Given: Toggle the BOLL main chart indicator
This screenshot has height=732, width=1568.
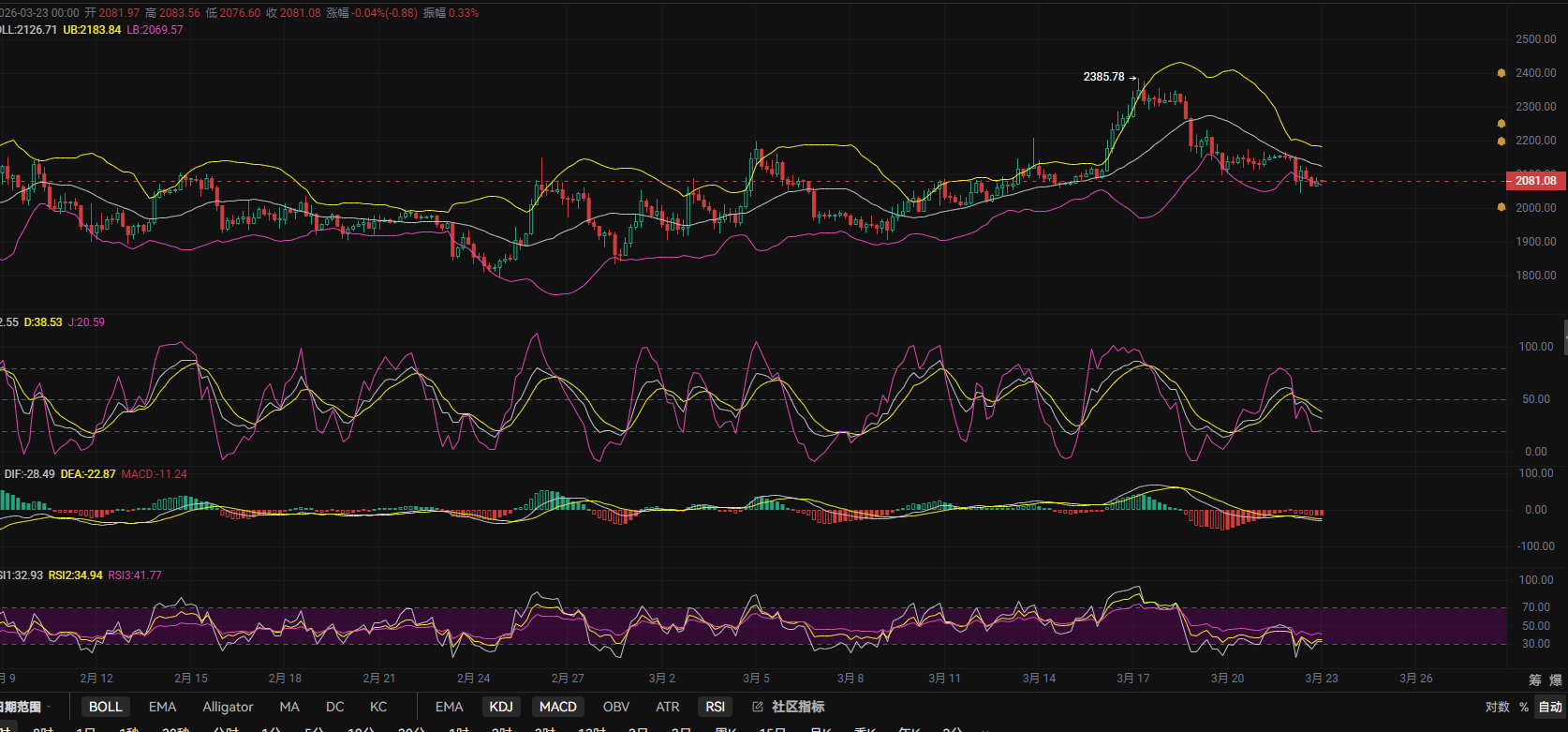Looking at the screenshot, I should [x=105, y=707].
